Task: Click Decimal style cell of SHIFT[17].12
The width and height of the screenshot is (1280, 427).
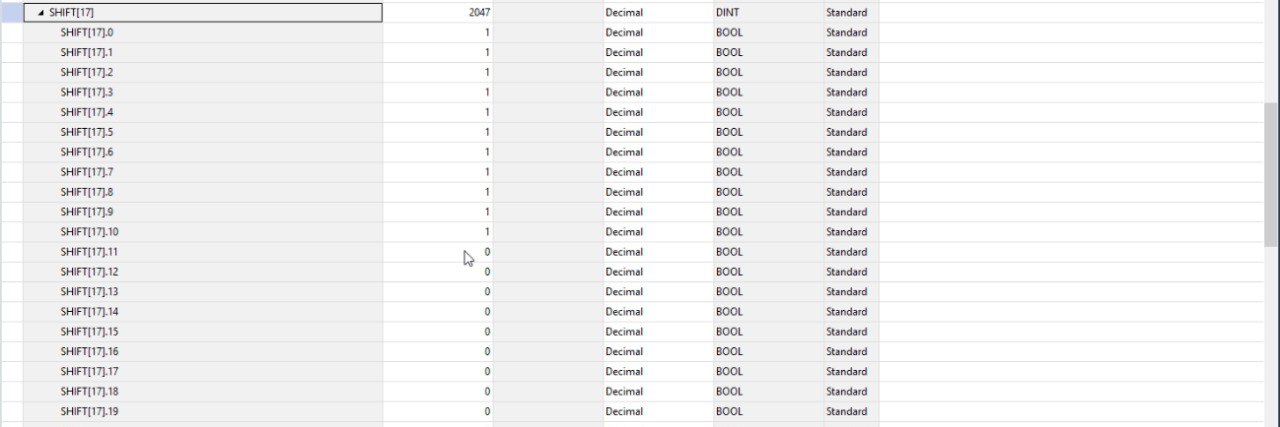Action: click(658, 272)
